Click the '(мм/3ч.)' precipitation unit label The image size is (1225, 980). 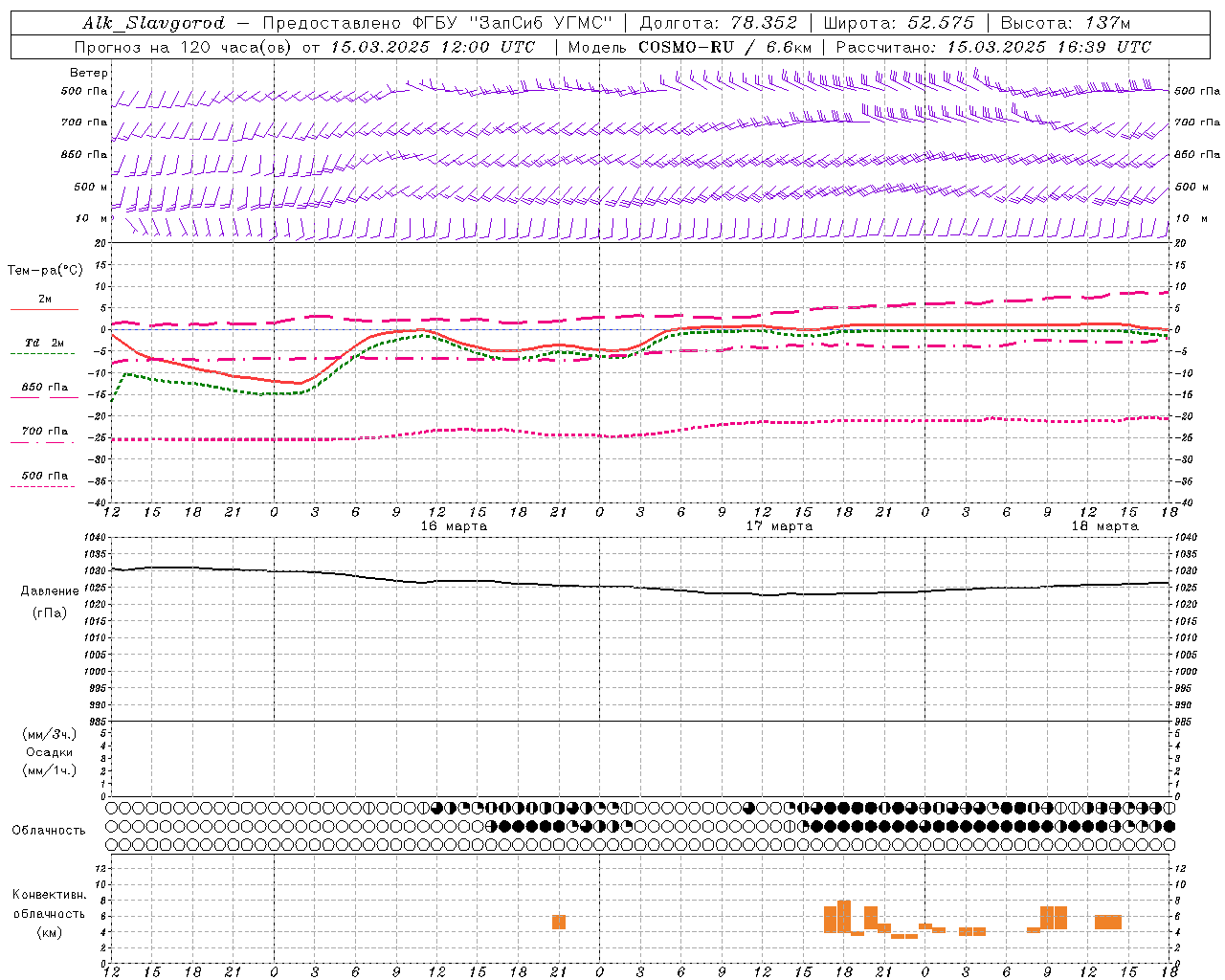tap(50, 734)
